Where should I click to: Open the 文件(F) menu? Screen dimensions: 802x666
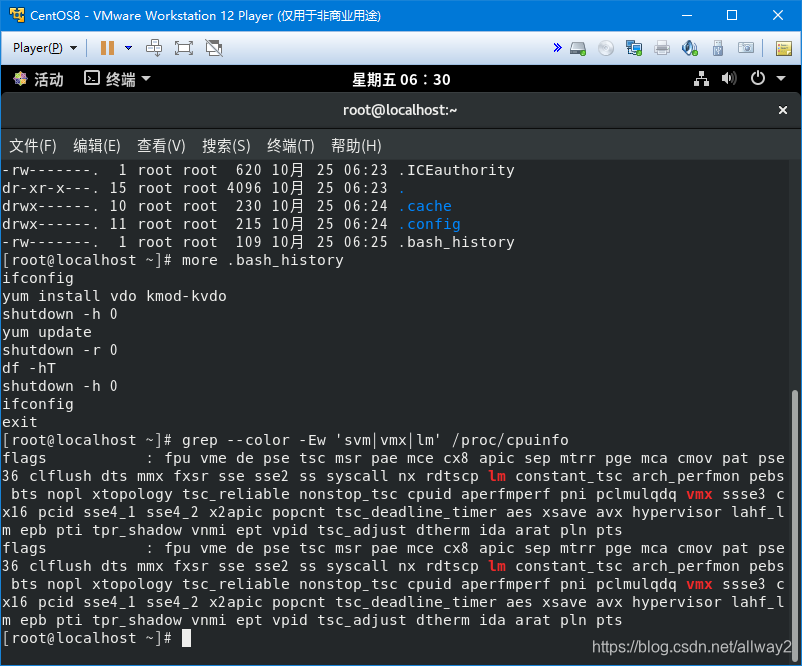click(x=33, y=146)
